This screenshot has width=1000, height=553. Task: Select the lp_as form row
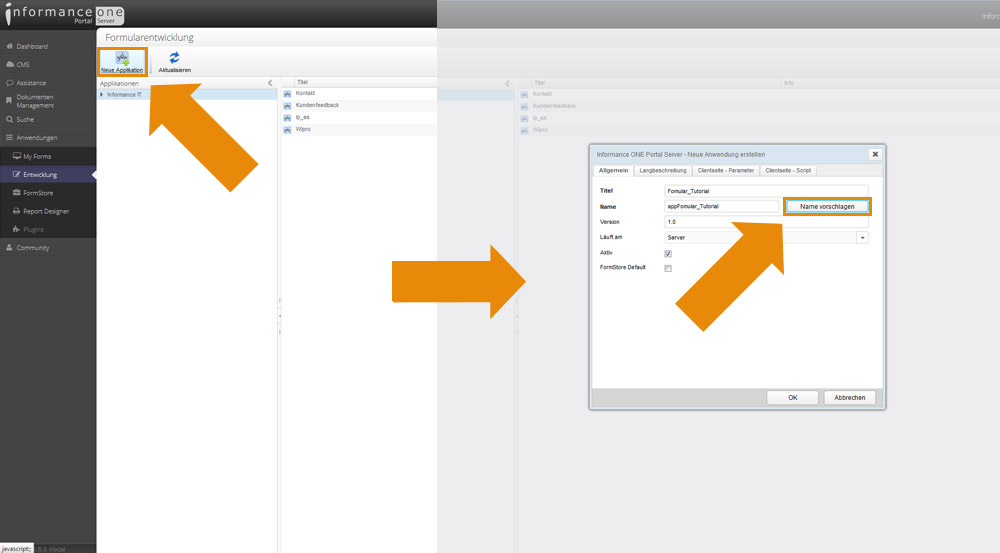pos(359,117)
